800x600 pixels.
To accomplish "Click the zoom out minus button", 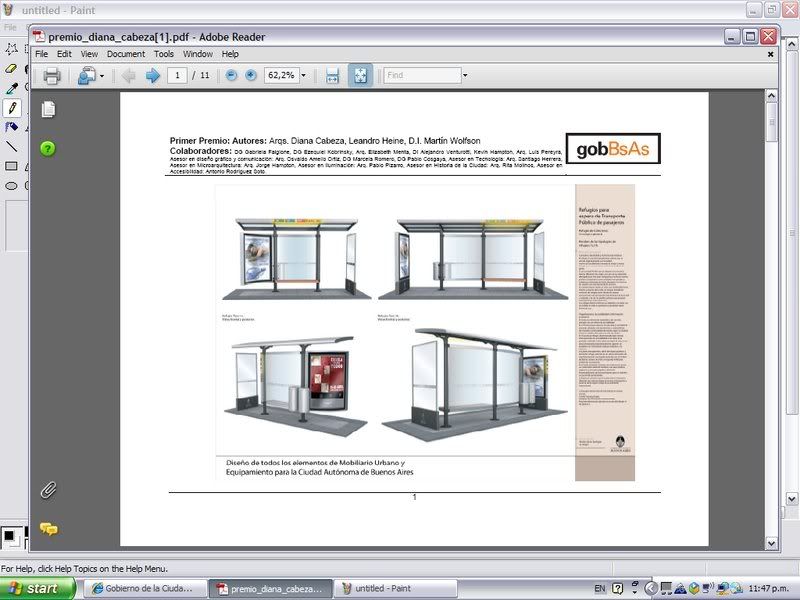I will point(232,76).
